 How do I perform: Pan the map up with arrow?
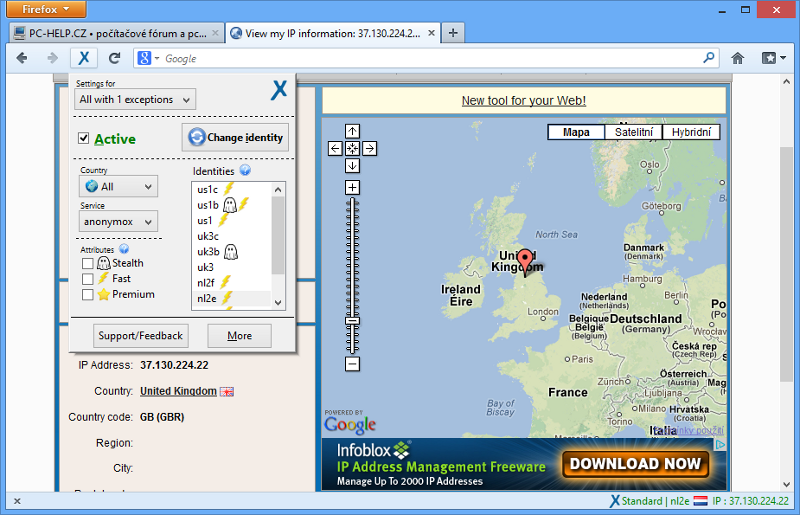point(352,131)
